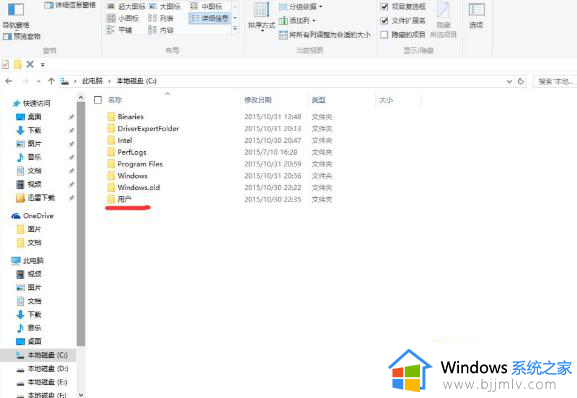The width and height of the screenshot is (577, 398).
Task: Open recent locations dropdown arrow
Action: 39,81
